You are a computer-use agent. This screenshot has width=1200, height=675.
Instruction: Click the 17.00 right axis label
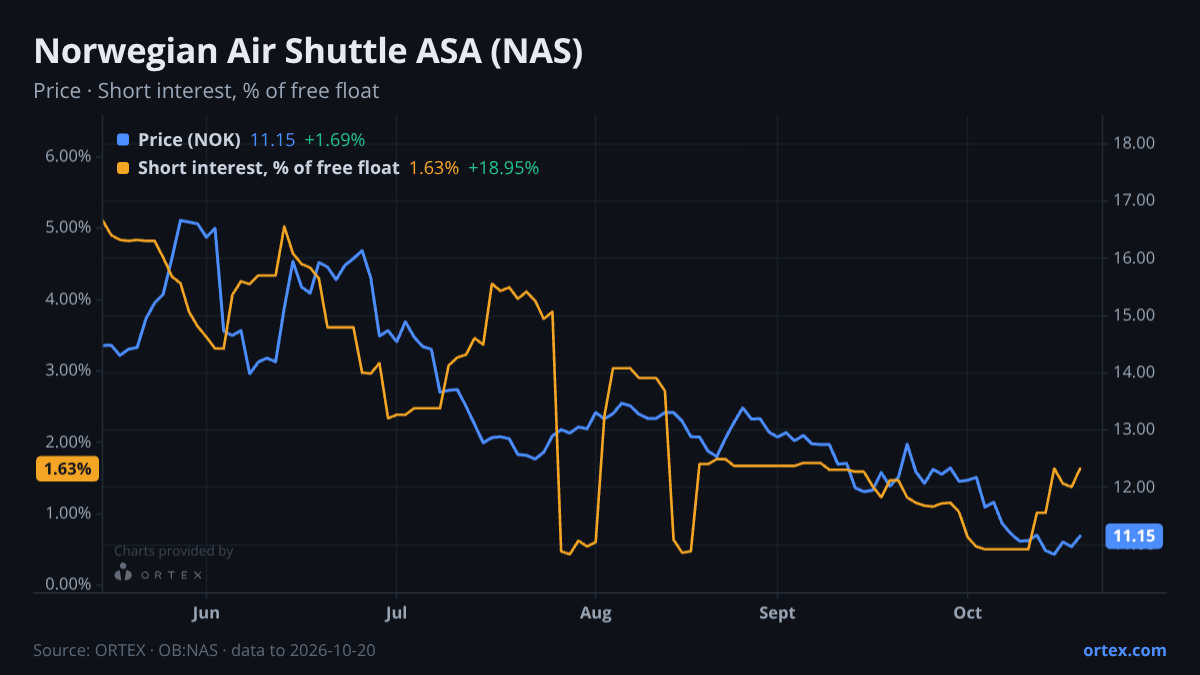pyautogui.click(x=1134, y=201)
